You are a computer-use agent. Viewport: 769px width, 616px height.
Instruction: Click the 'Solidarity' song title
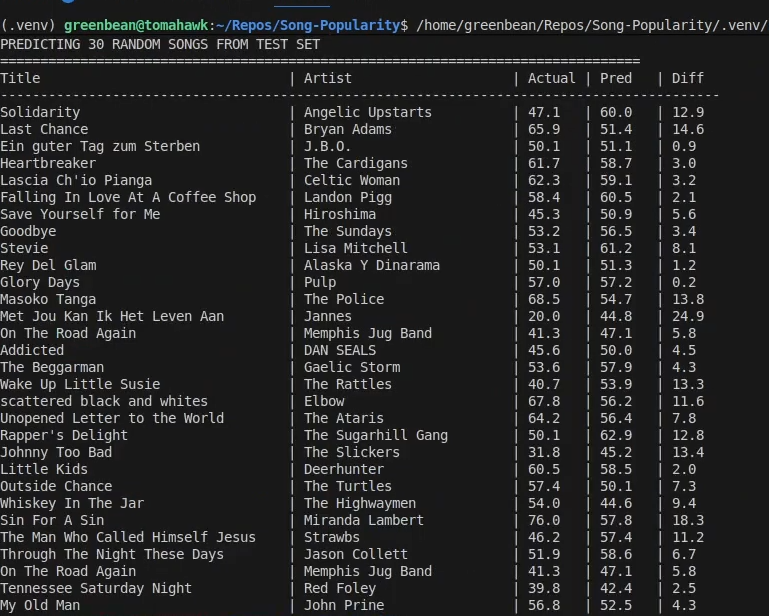[x=40, y=112]
